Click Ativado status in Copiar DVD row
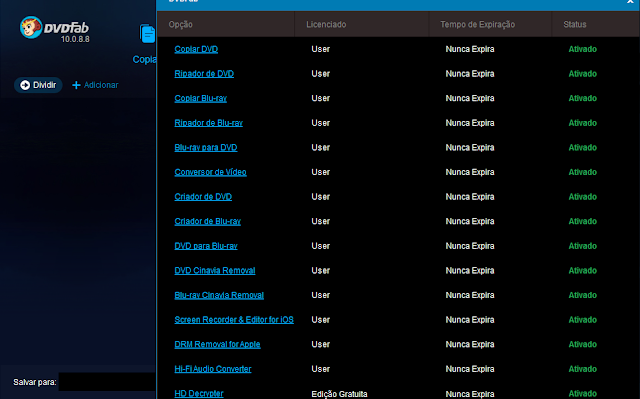 (582, 49)
